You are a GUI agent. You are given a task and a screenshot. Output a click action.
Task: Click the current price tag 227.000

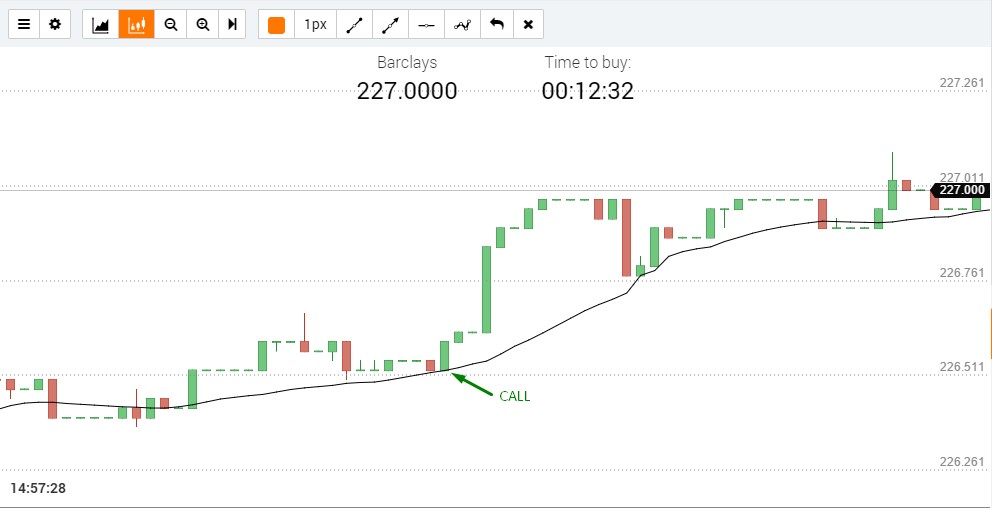(x=962, y=190)
